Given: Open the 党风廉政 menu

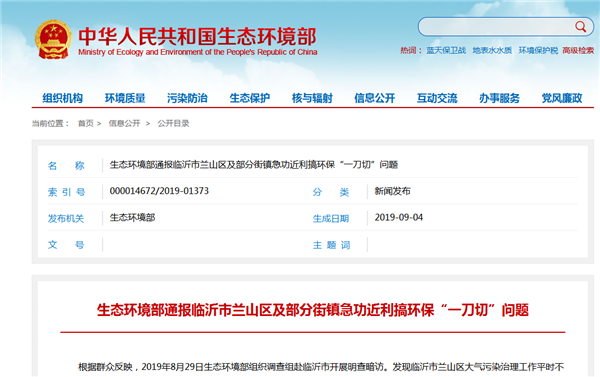Looking at the screenshot, I should coord(562,98).
